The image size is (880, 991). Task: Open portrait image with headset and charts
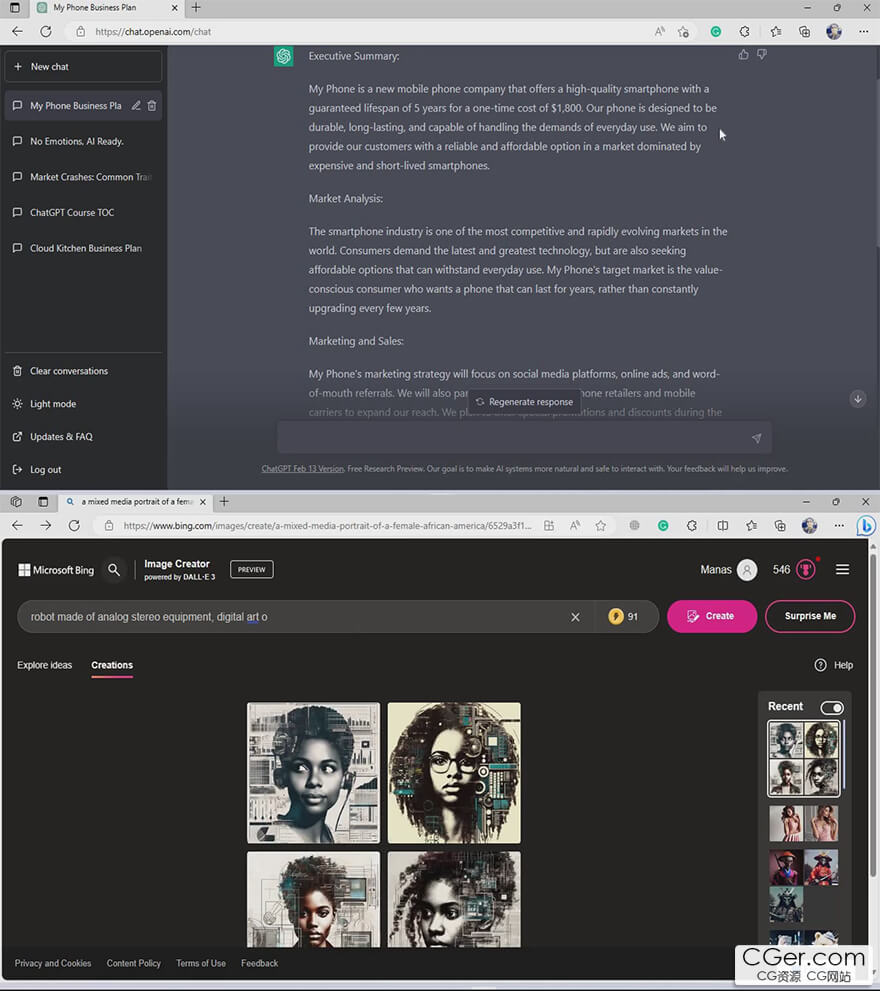314,773
